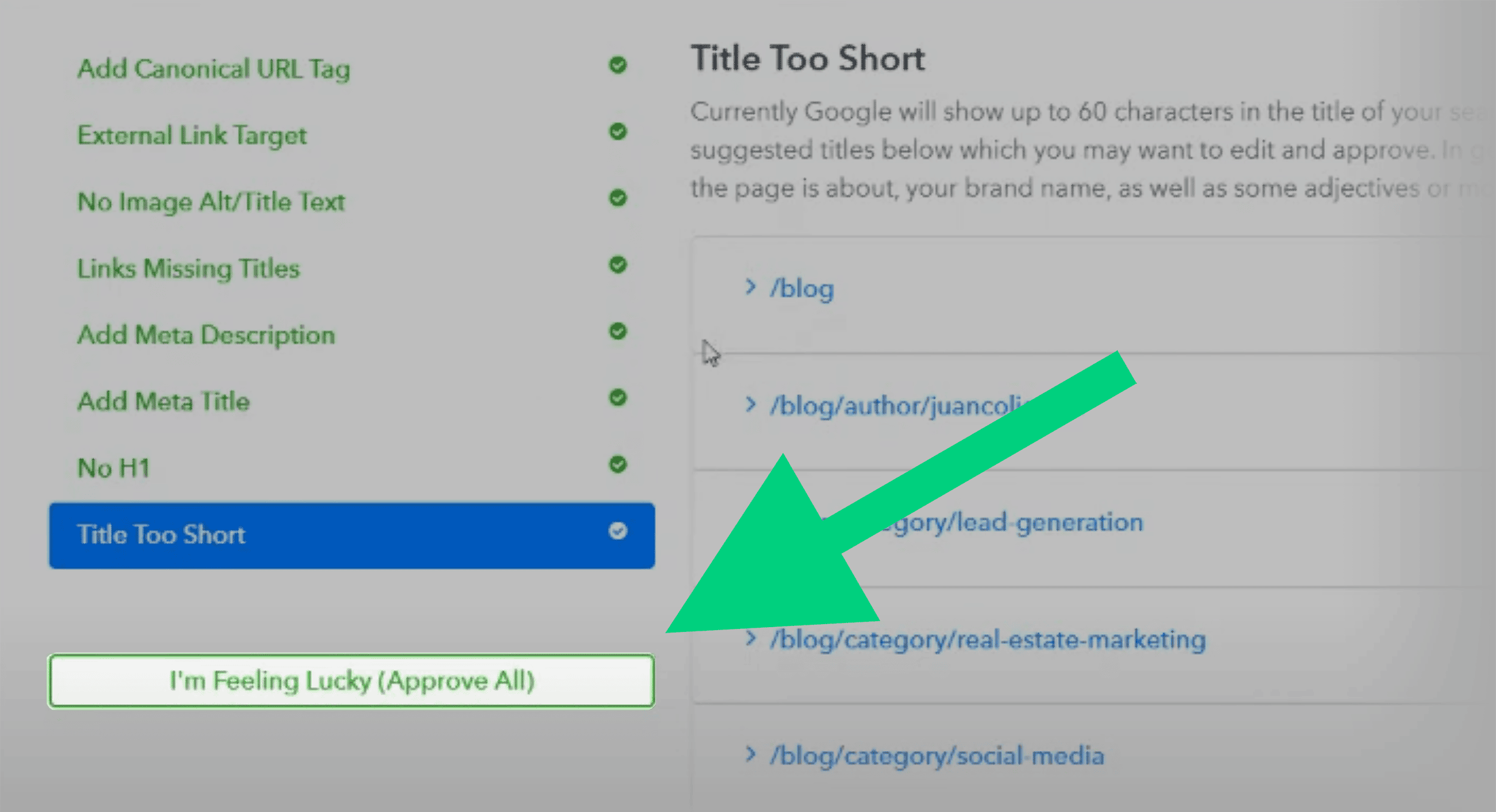Expand the real-estate-marketing category chevron
The height and width of the screenshot is (812, 1496).
click(750, 638)
